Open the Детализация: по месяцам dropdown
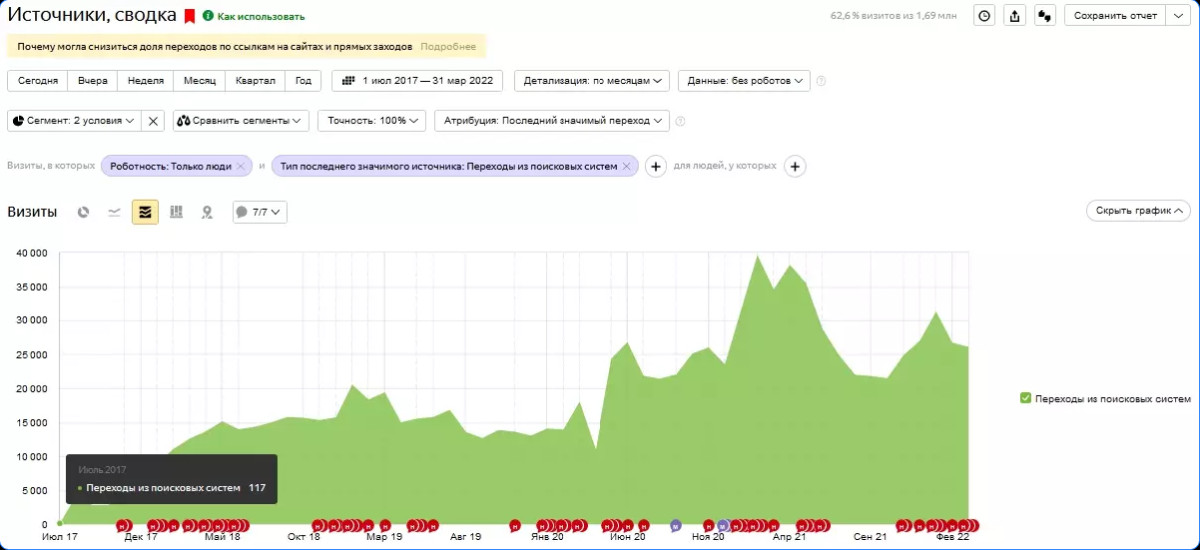1200x550 pixels. tap(592, 81)
